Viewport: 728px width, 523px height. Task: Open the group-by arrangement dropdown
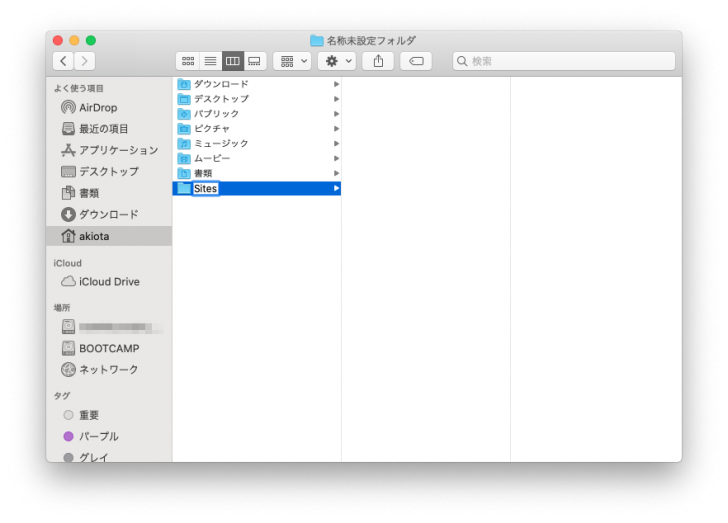point(293,61)
